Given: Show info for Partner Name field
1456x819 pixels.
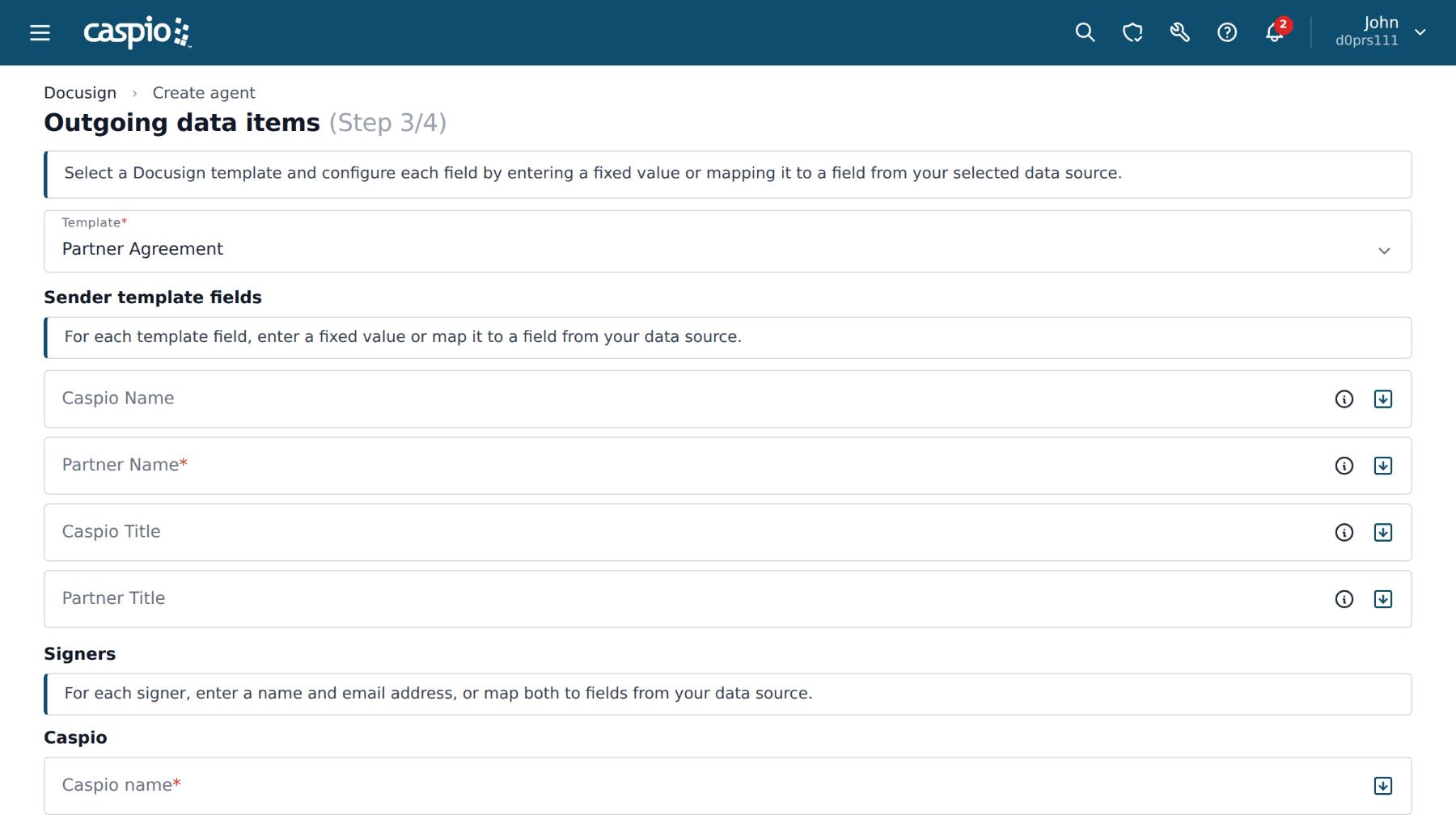Looking at the screenshot, I should pos(1344,466).
